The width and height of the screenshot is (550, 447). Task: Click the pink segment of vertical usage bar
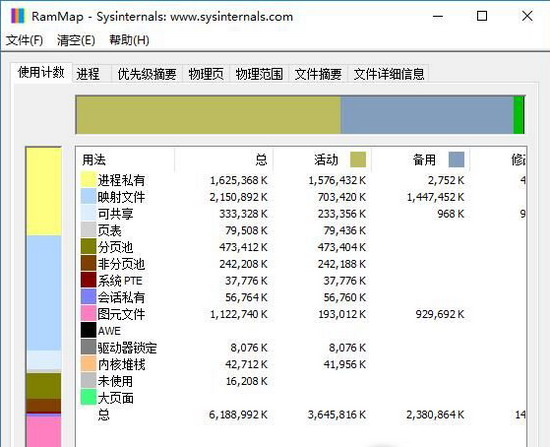point(44,431)
